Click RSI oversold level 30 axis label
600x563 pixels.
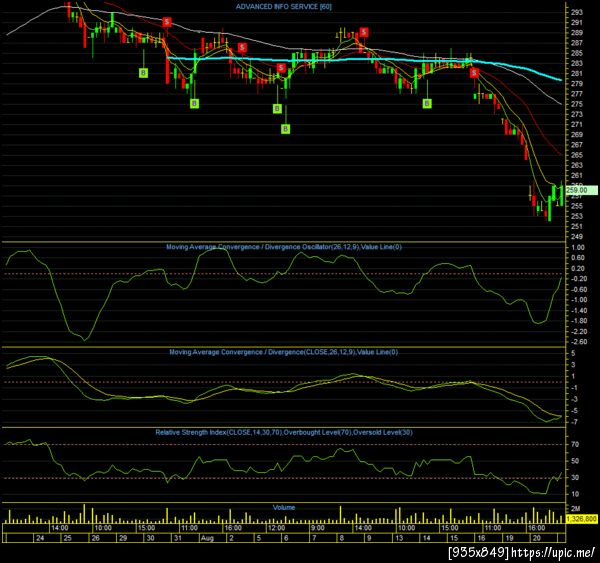tap(575, 478)
